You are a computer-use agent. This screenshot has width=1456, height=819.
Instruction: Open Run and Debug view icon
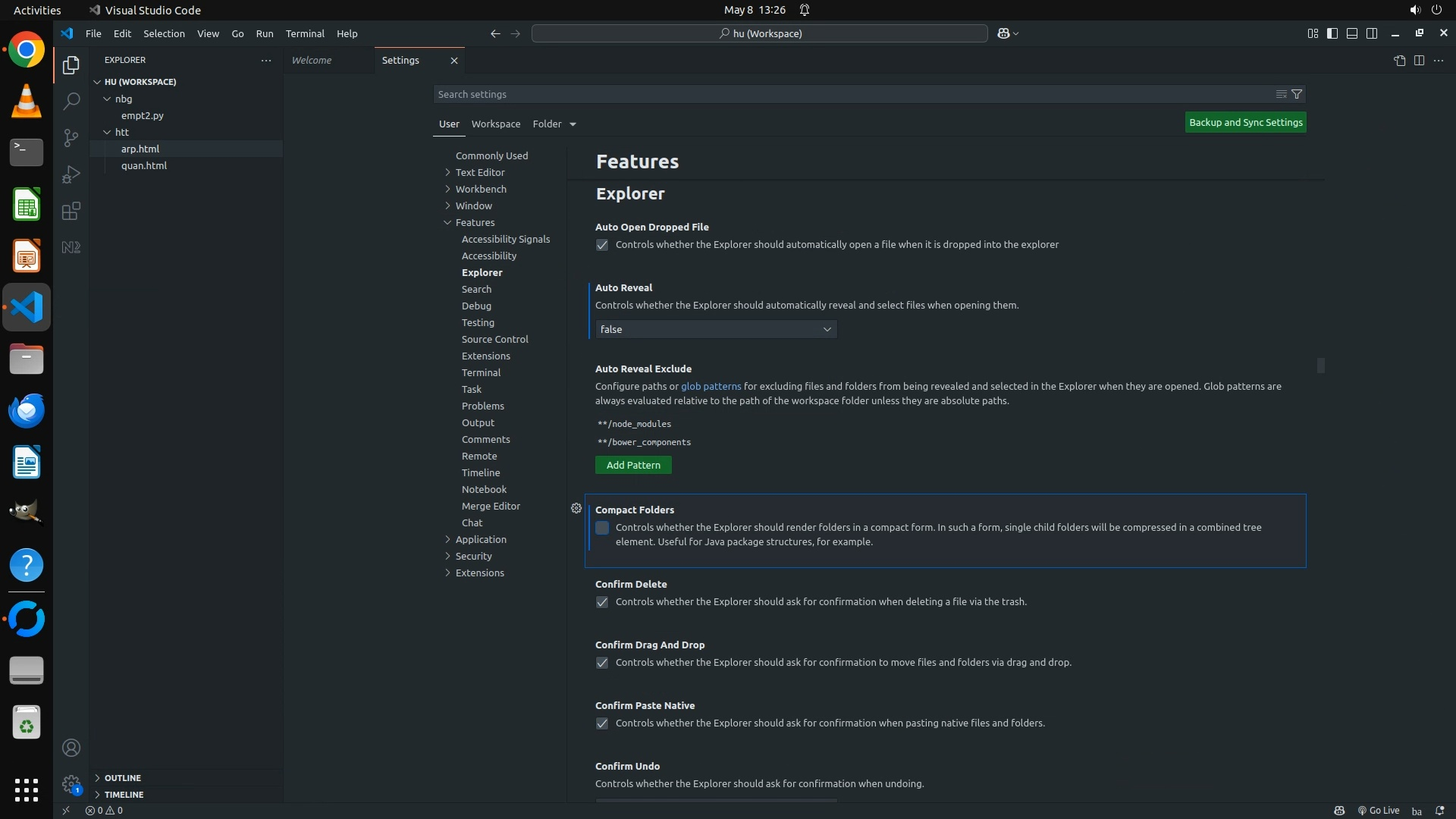(71, 174)
